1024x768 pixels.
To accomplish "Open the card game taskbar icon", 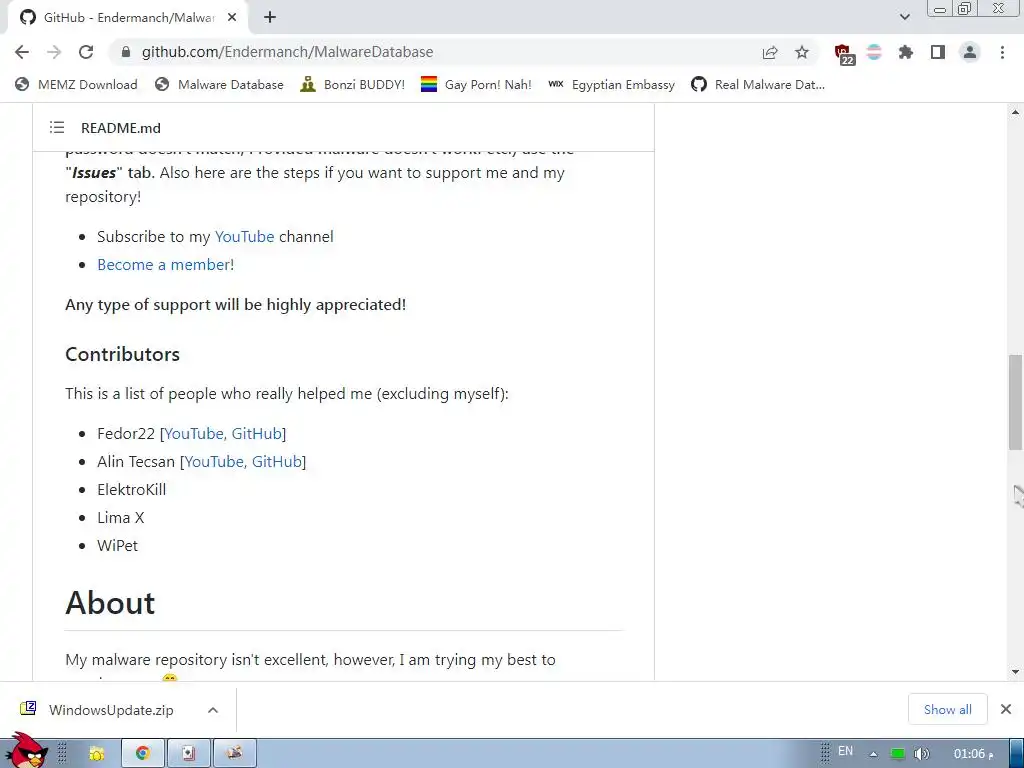I will click(x=189, y=754).
